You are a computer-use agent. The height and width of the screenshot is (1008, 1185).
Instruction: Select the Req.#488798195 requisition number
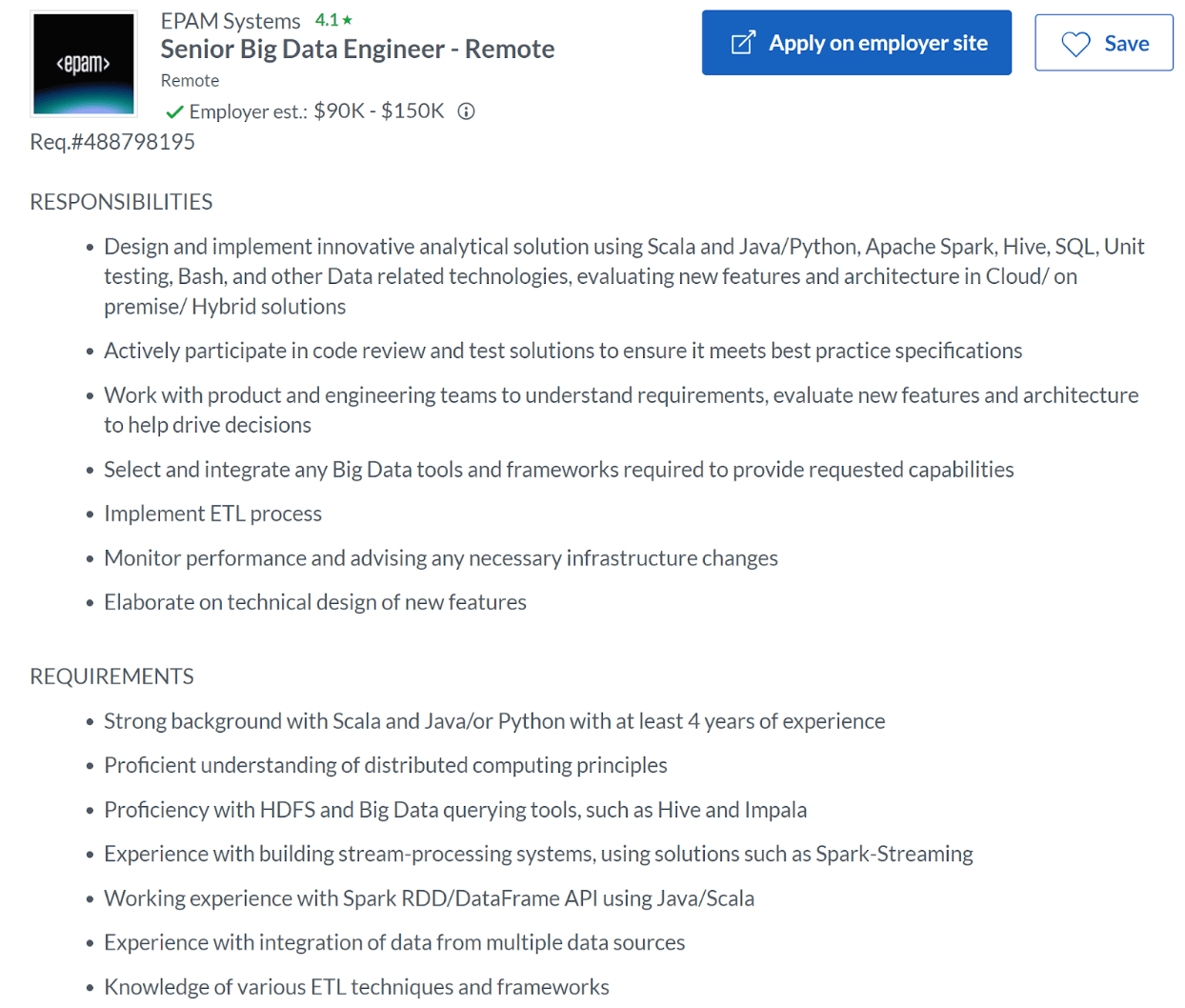point(111,141)
